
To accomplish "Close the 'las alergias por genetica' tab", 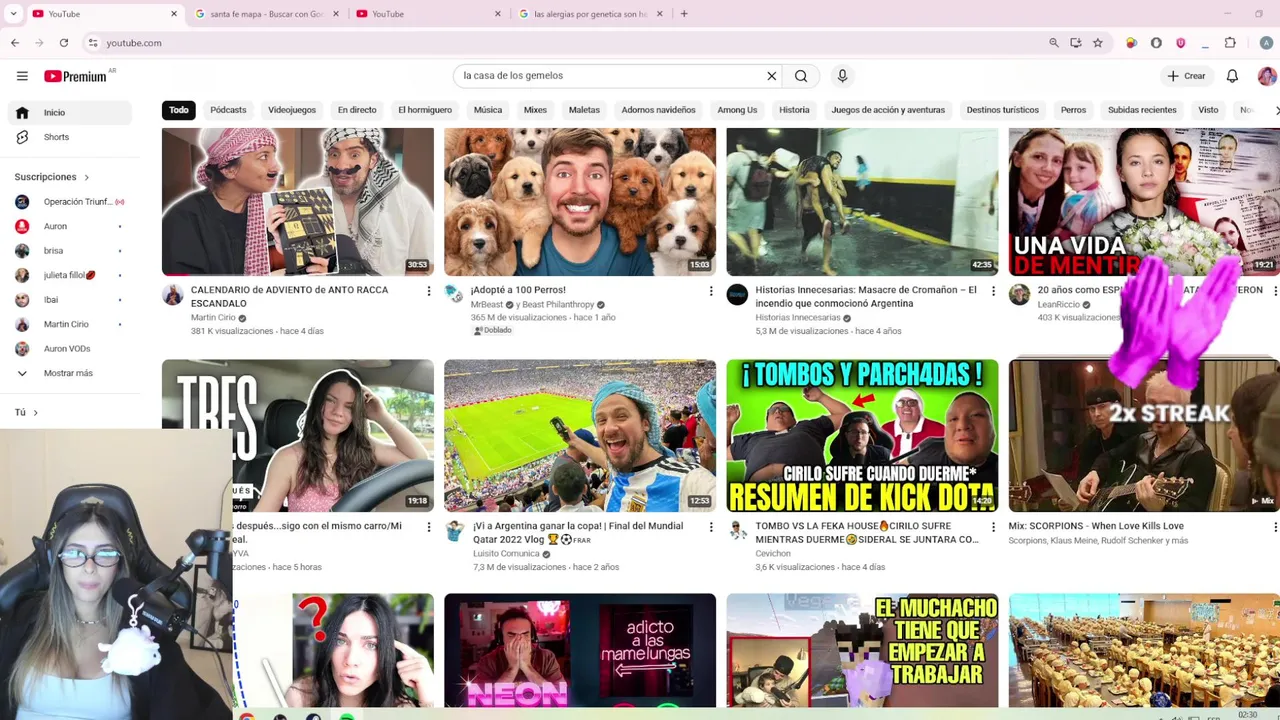I will pos(660,14).
